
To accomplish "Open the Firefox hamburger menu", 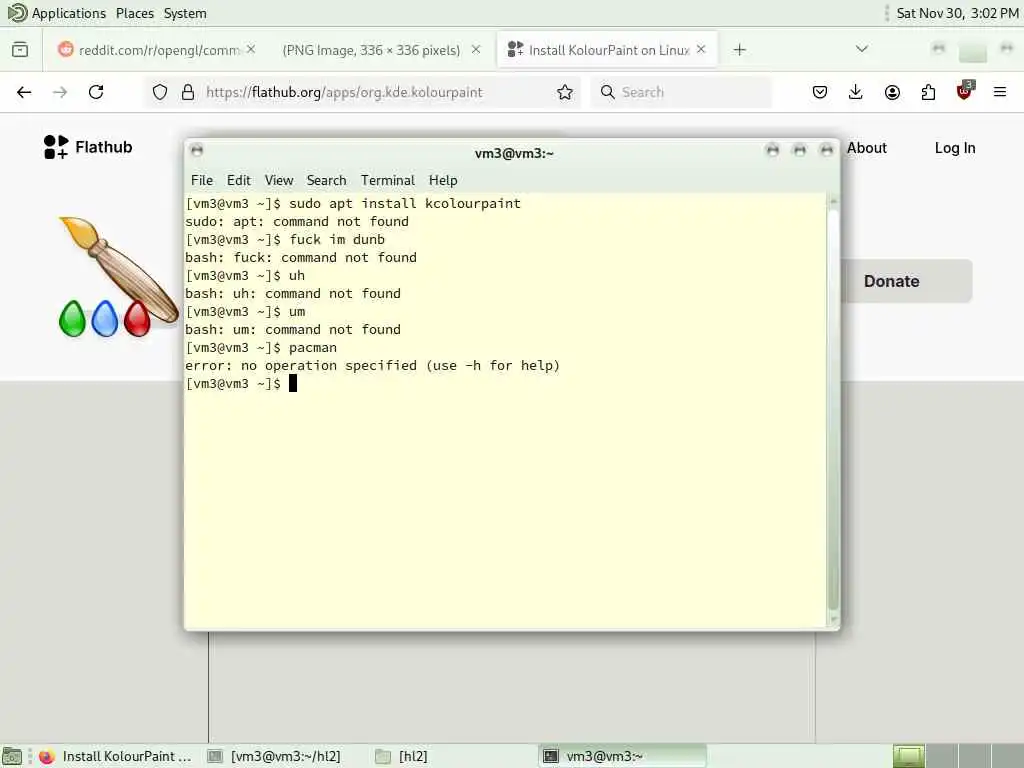I will 1000,92.
